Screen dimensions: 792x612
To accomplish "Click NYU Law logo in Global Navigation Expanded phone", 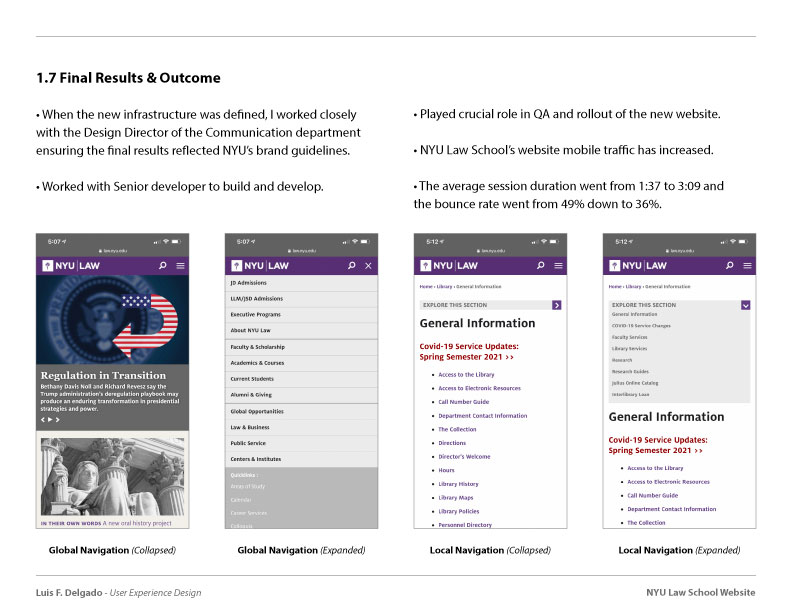I will [260, 266].
